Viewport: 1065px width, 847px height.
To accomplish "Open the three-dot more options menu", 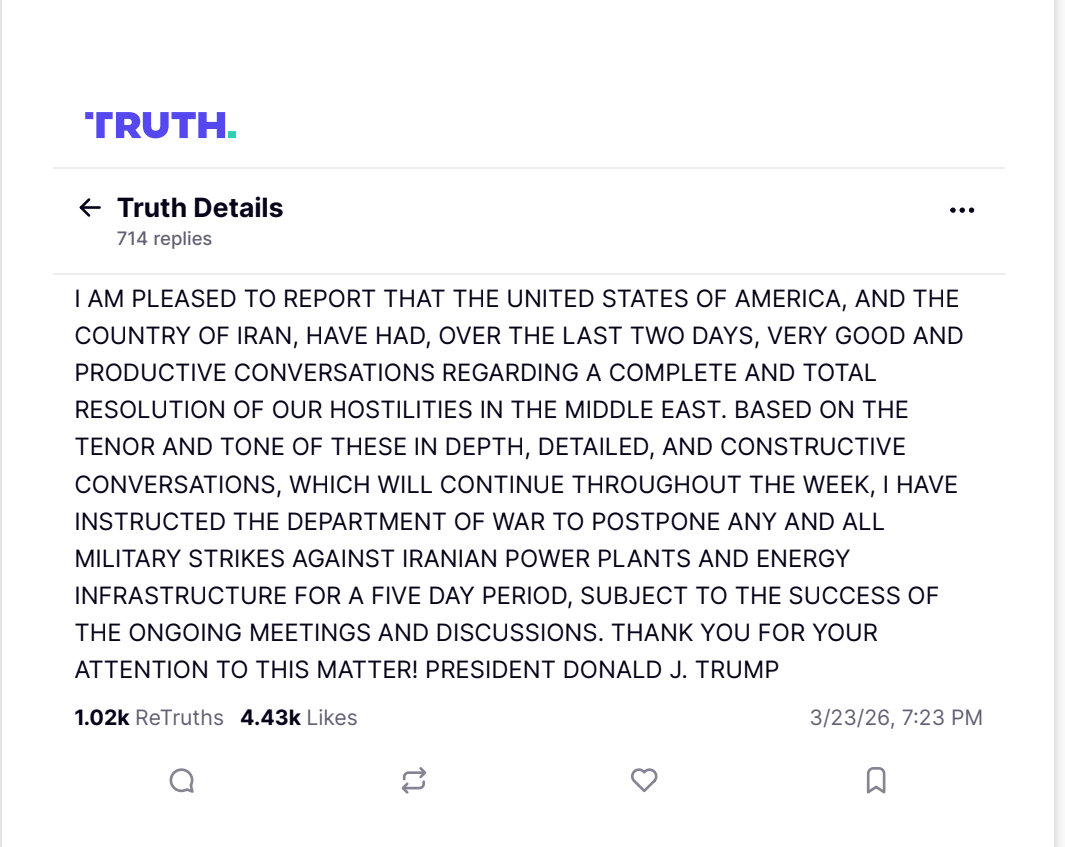I will pos(961,210).
